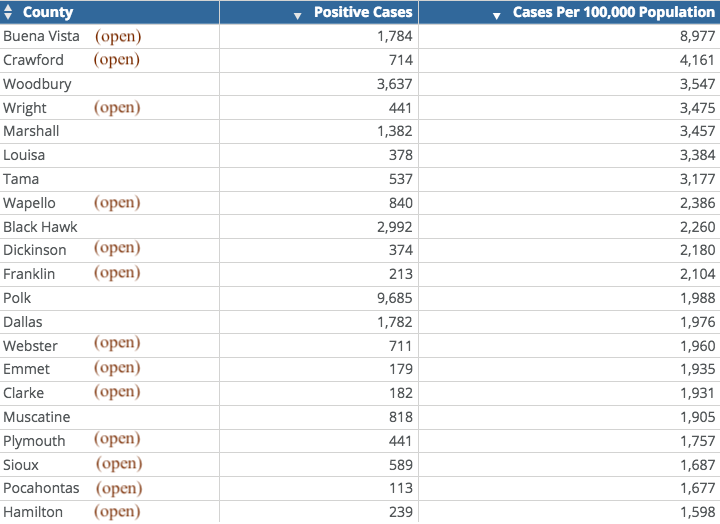
Task: Click the Positive Cases sort arrow
Action: [x=298, y=16]
